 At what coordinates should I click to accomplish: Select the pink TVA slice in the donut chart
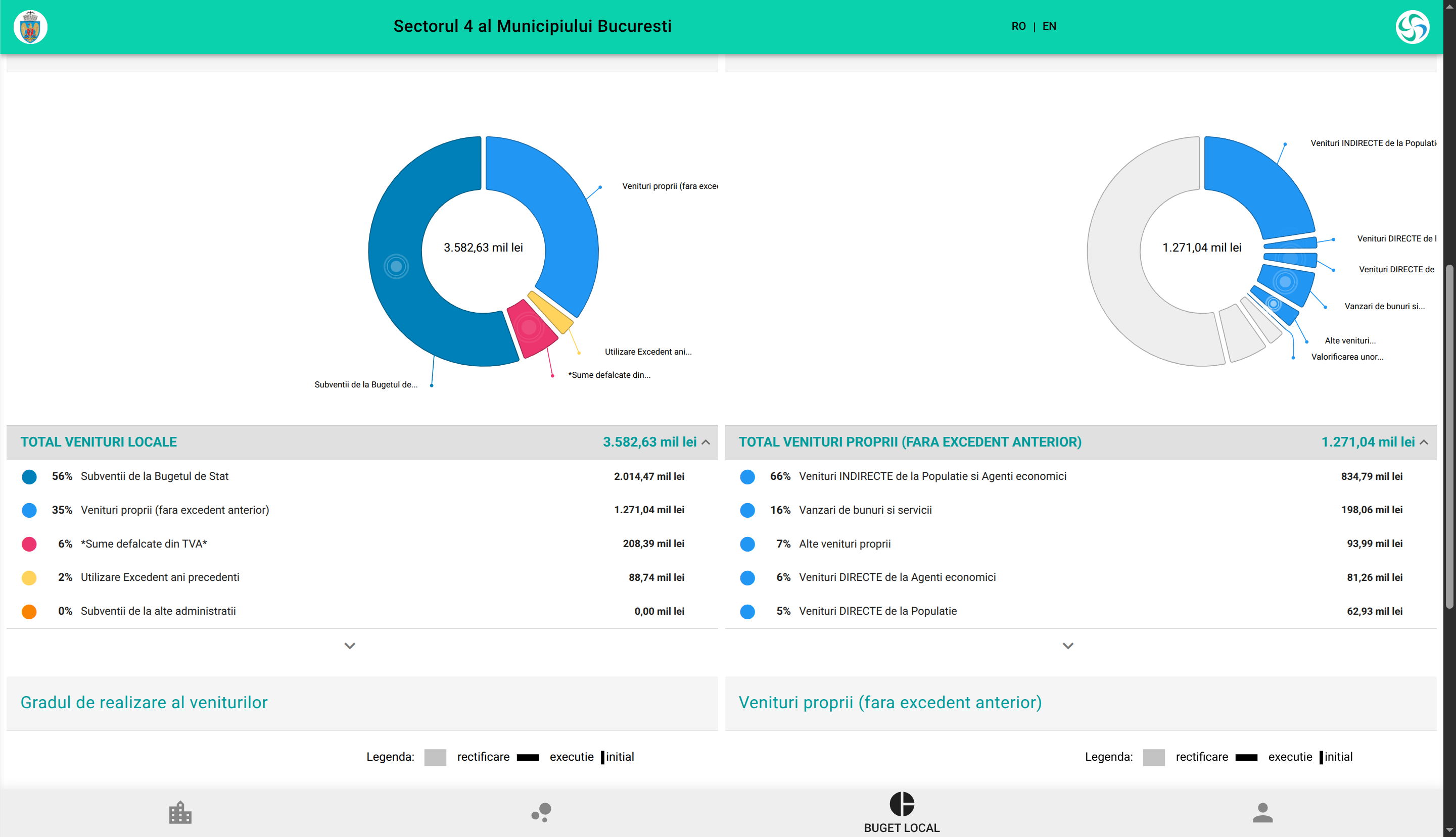[530, 328]
